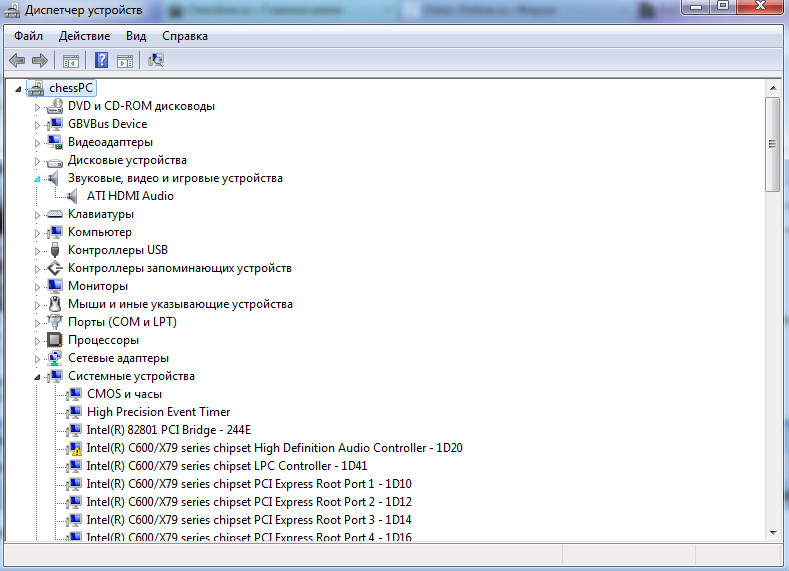This screenshot has width=789, height=571.
Task: Click the DVD и CD-ROM дисководы icon
Action: point(54,106)
